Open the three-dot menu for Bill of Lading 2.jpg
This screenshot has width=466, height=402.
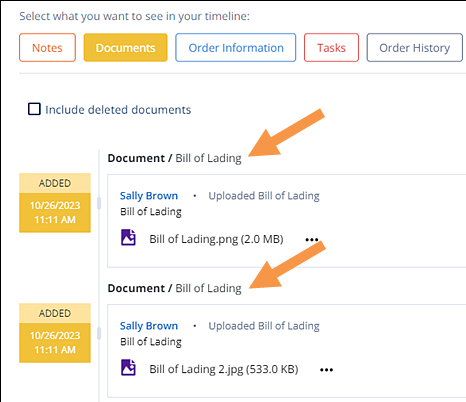[326, 370]
